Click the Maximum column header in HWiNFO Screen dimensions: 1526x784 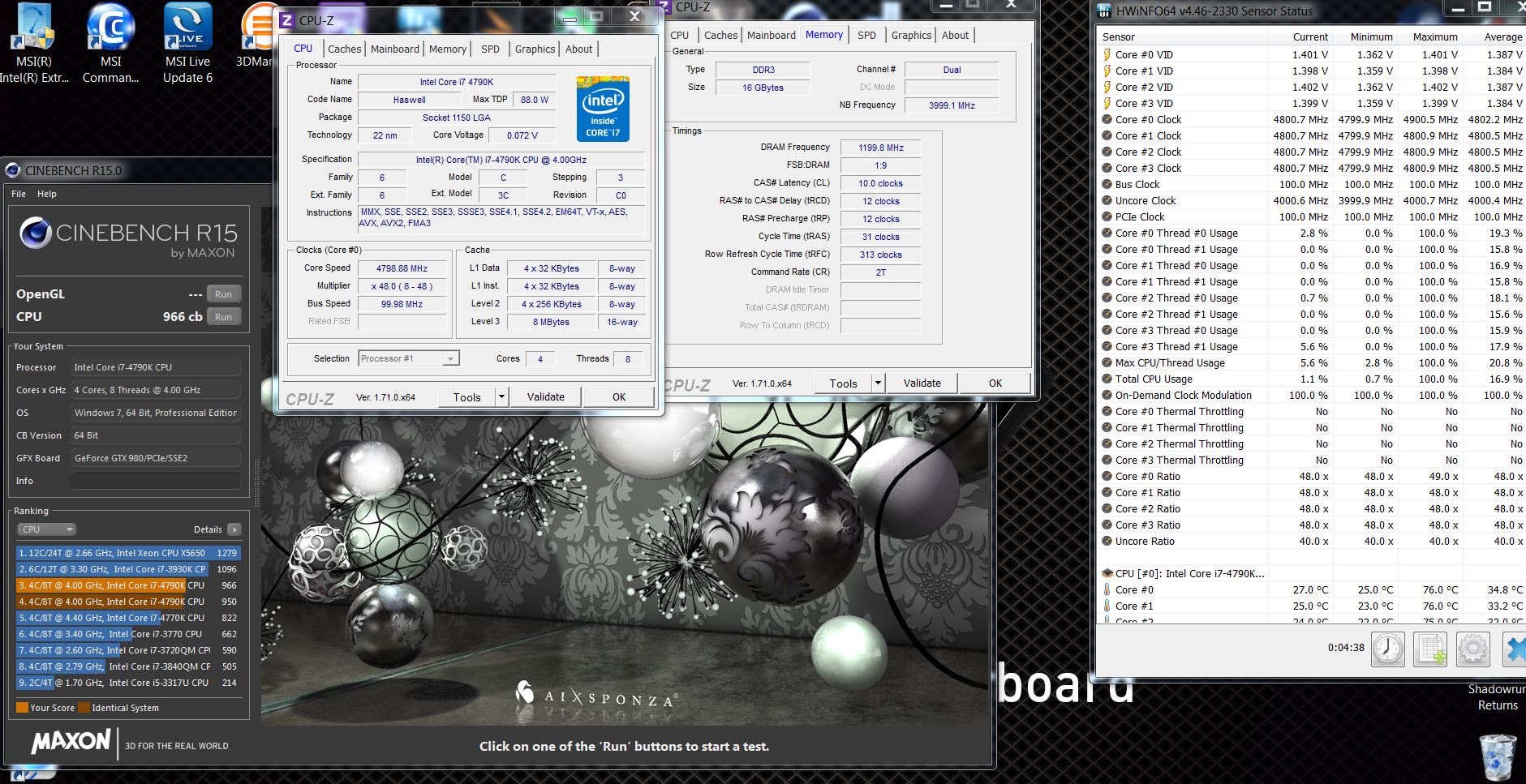[x=1429, y=36]
